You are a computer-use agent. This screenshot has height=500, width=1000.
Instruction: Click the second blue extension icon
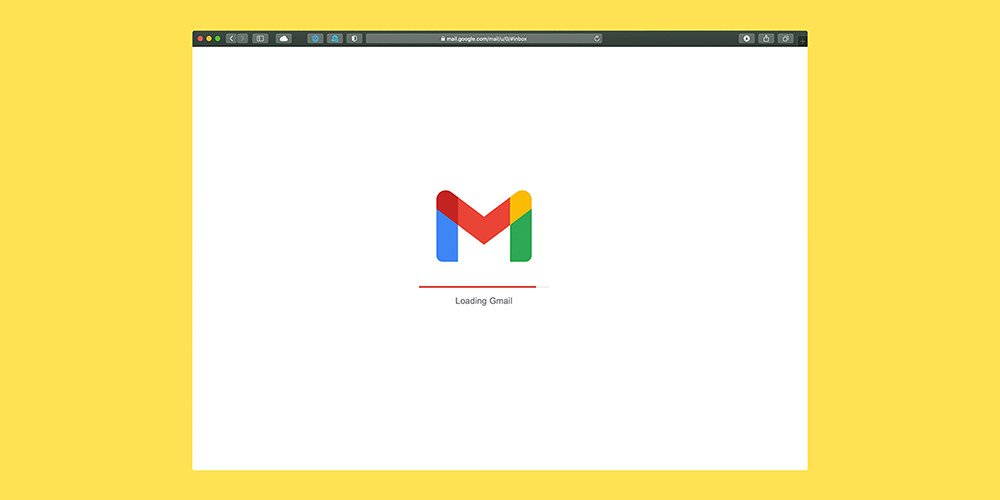pyautogui.click(x=335, y=39)
